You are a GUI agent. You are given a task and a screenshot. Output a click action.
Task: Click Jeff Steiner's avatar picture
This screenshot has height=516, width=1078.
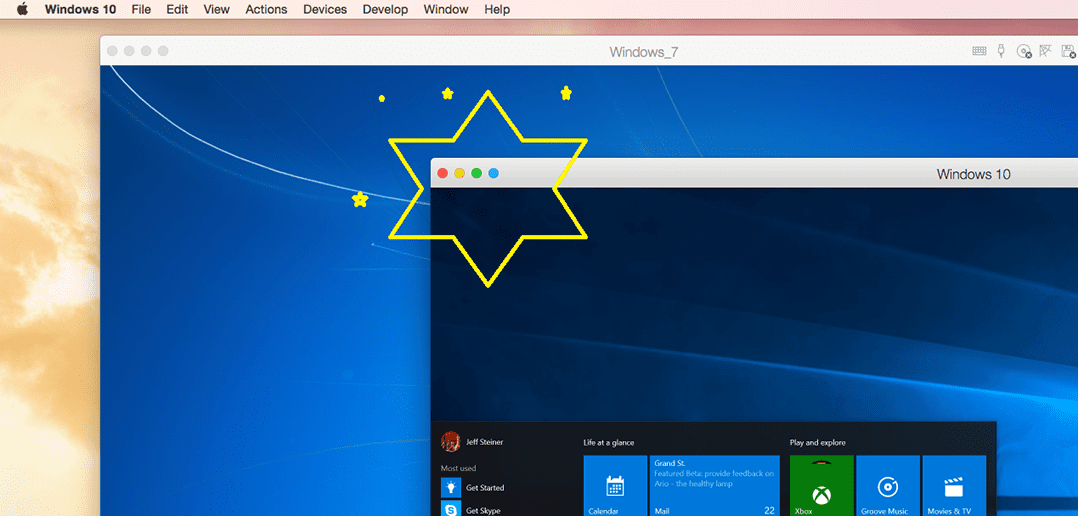pyautogui.click(x=451, y=442)
